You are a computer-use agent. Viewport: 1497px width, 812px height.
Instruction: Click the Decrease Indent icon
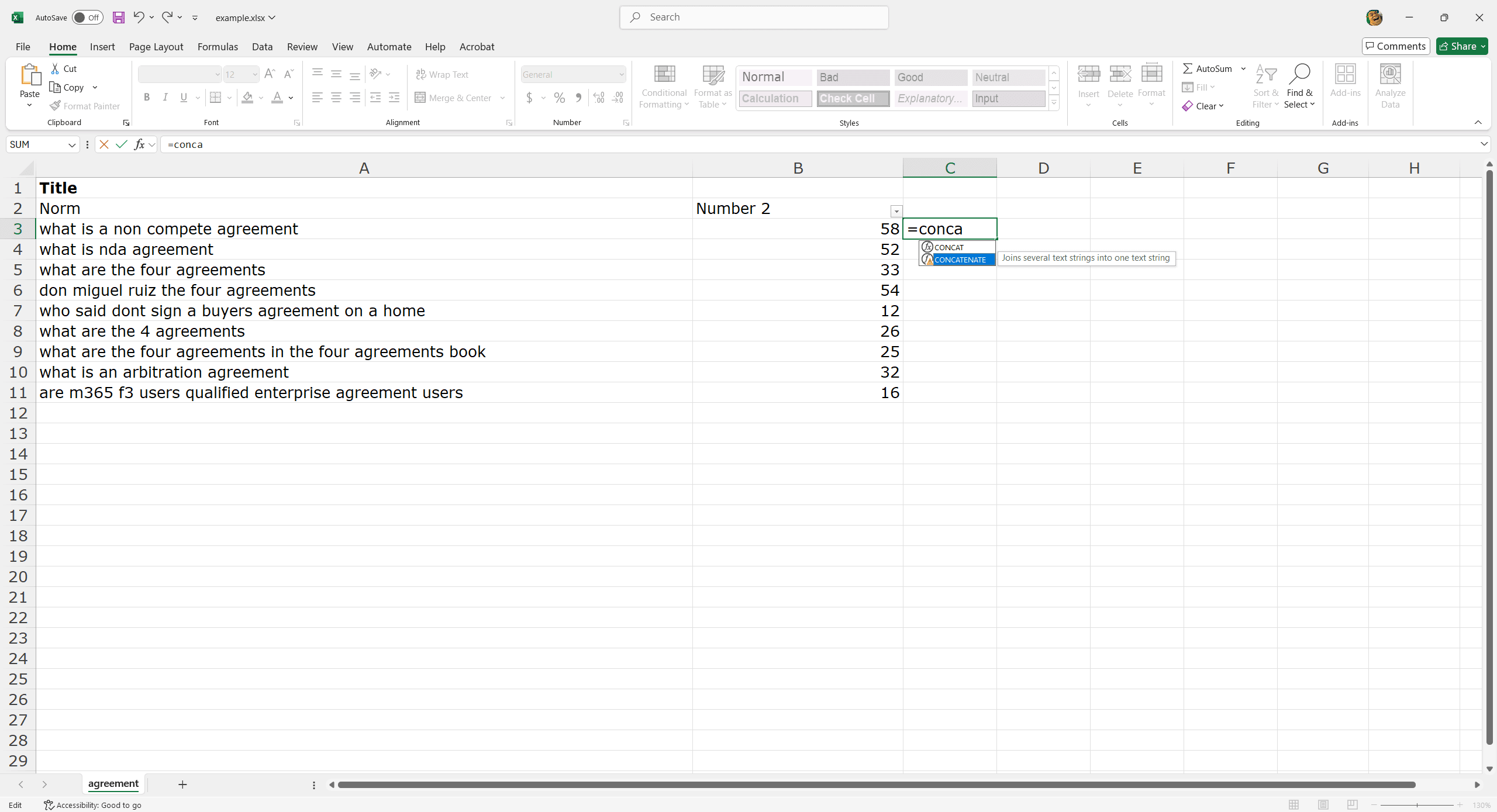375,98
